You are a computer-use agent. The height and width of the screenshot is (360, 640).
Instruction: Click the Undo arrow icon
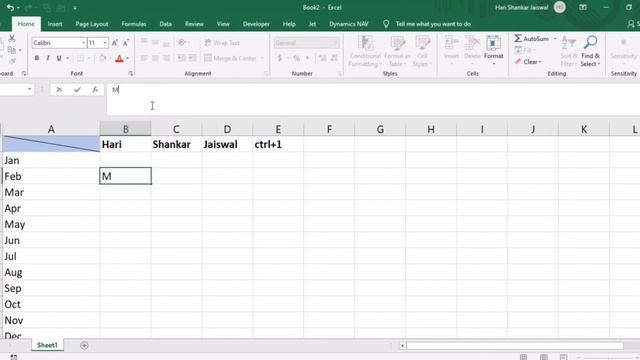click(10, 7)
